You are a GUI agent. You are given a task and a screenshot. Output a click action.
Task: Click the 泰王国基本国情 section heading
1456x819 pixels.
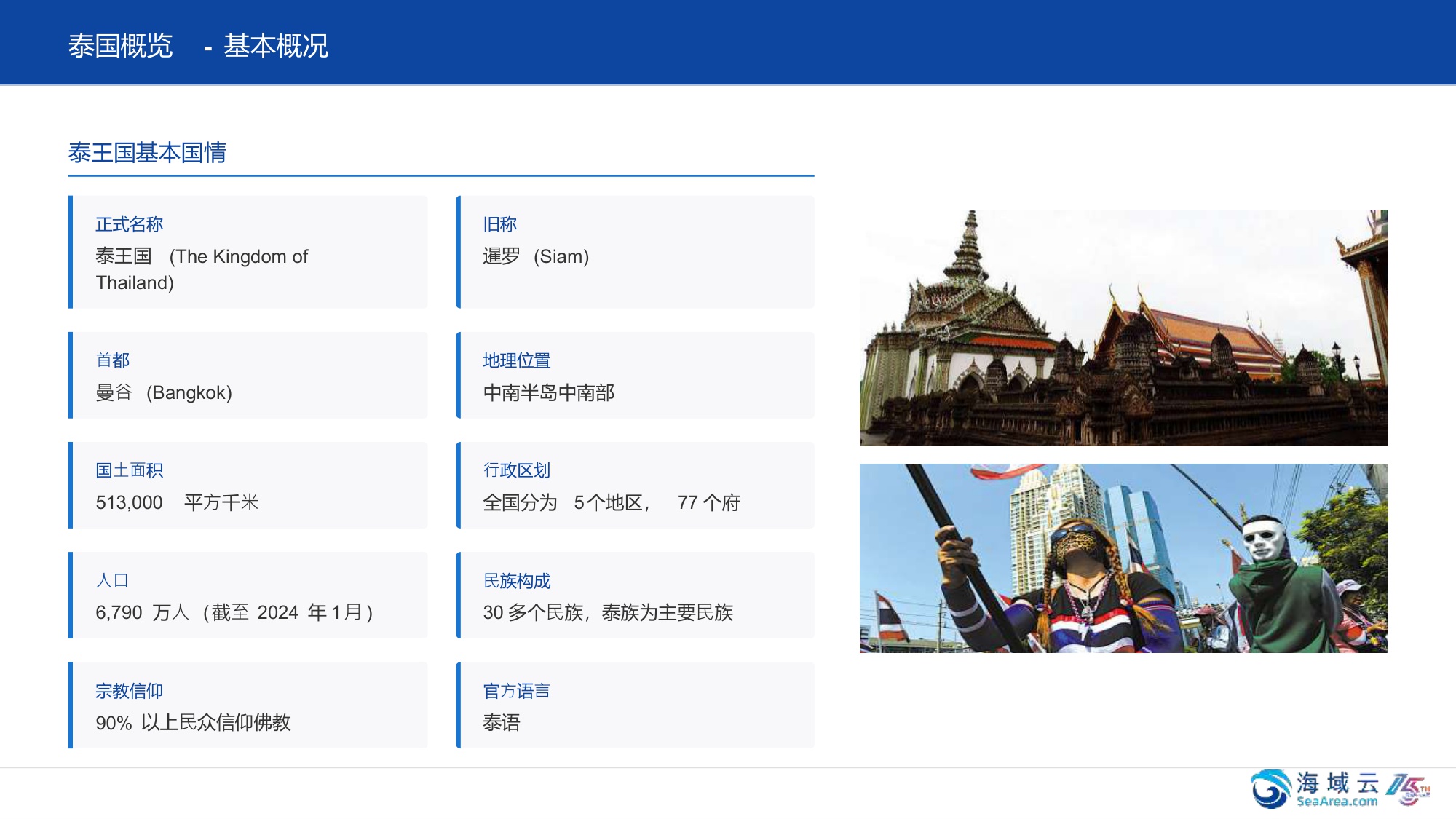coord(147,153)
